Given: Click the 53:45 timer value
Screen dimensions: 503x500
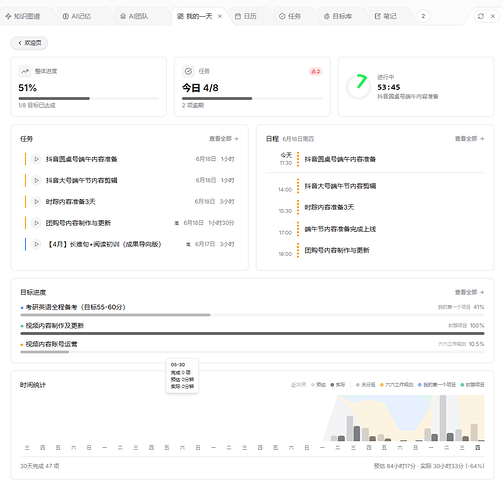Looking at the screenshot, I should (x=389, y=87).
